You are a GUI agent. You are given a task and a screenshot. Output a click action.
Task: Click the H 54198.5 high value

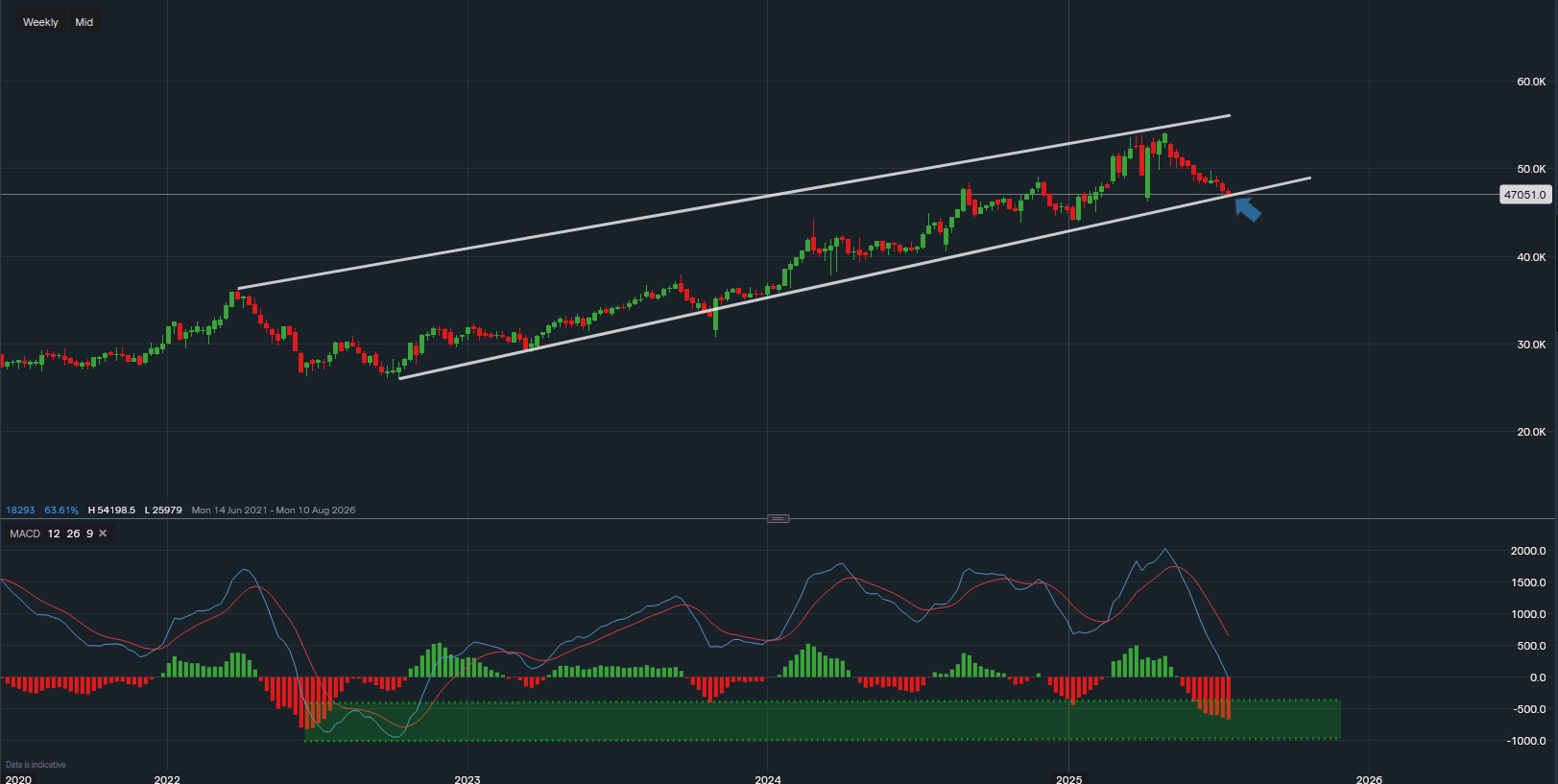point(111,511)
